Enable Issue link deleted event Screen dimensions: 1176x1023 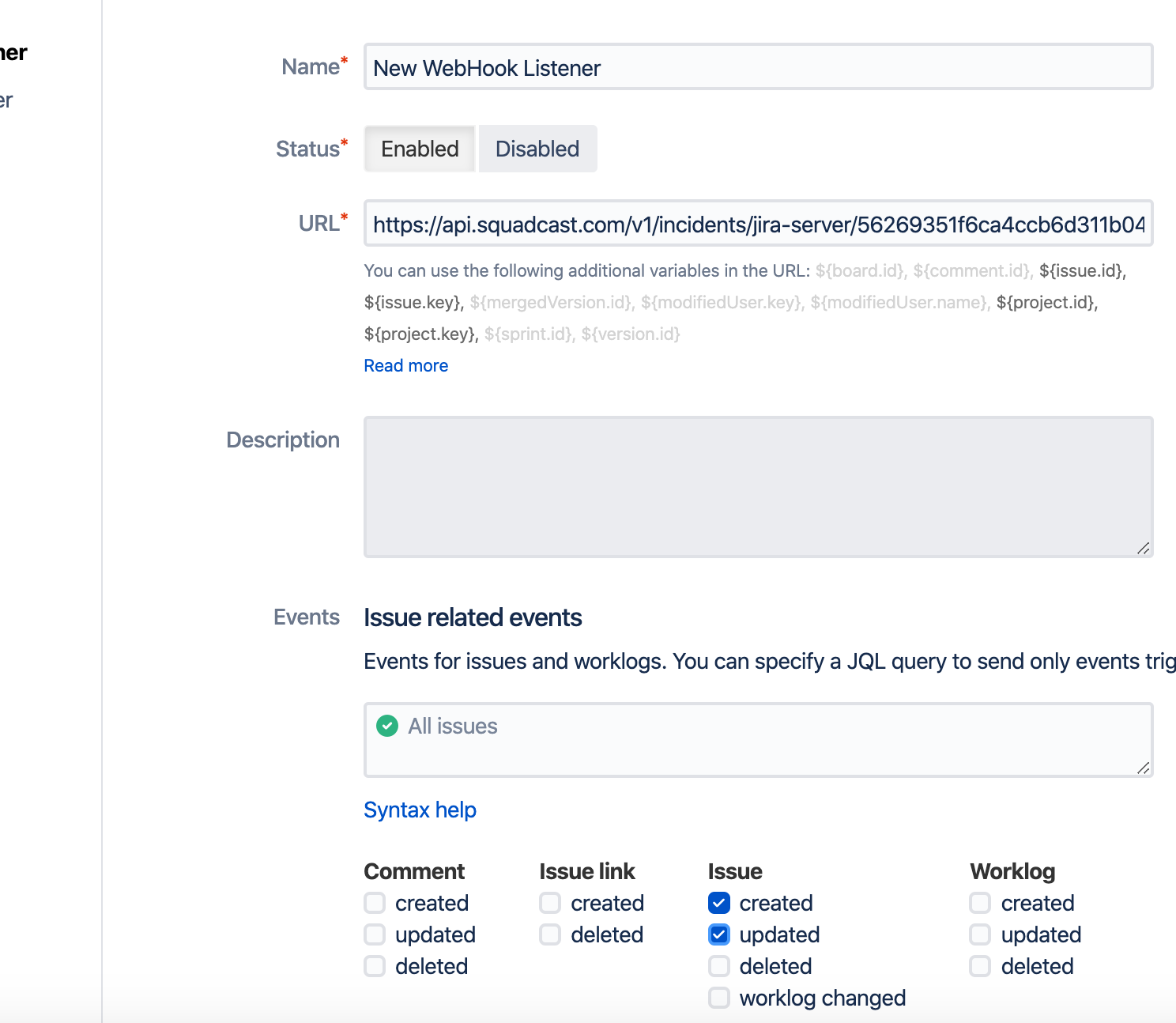[550, 934]
